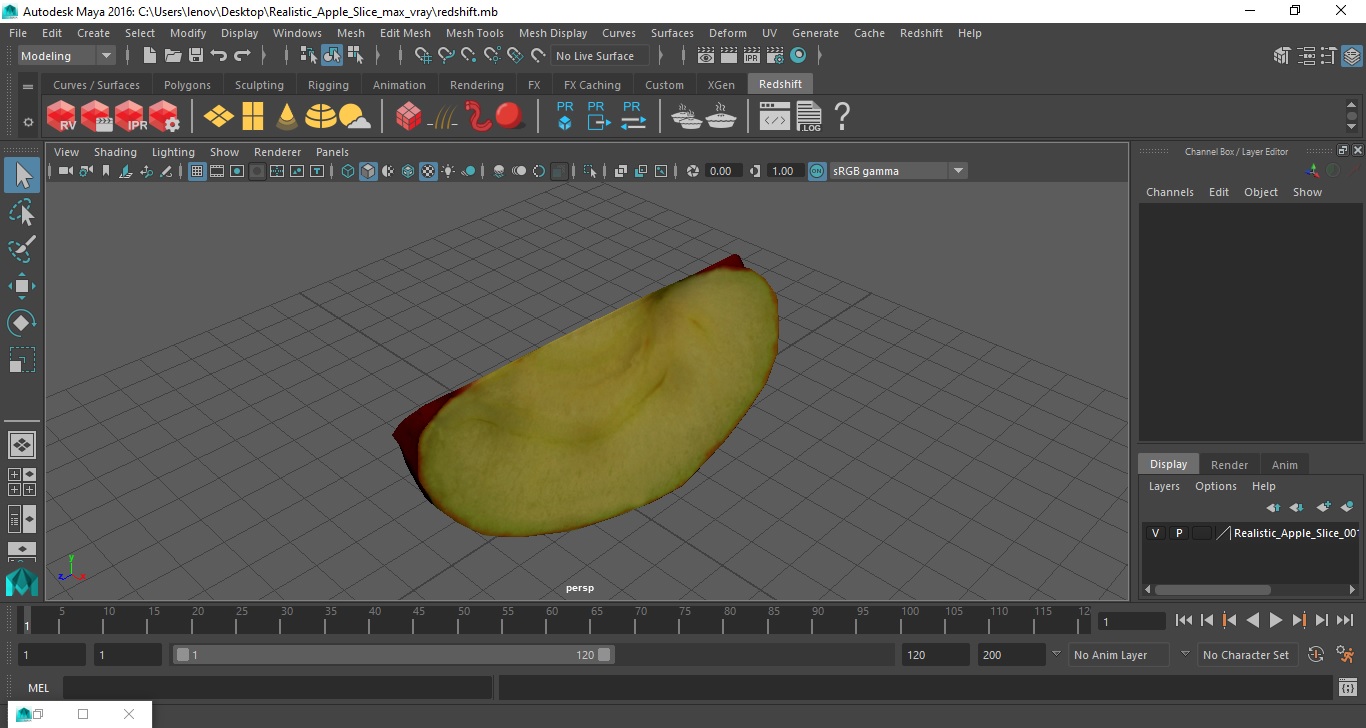Screen dimensions: 1366x728
Task: Toggle layer visibility V for Realistic_Apple_Slice
Action: 1156,533
